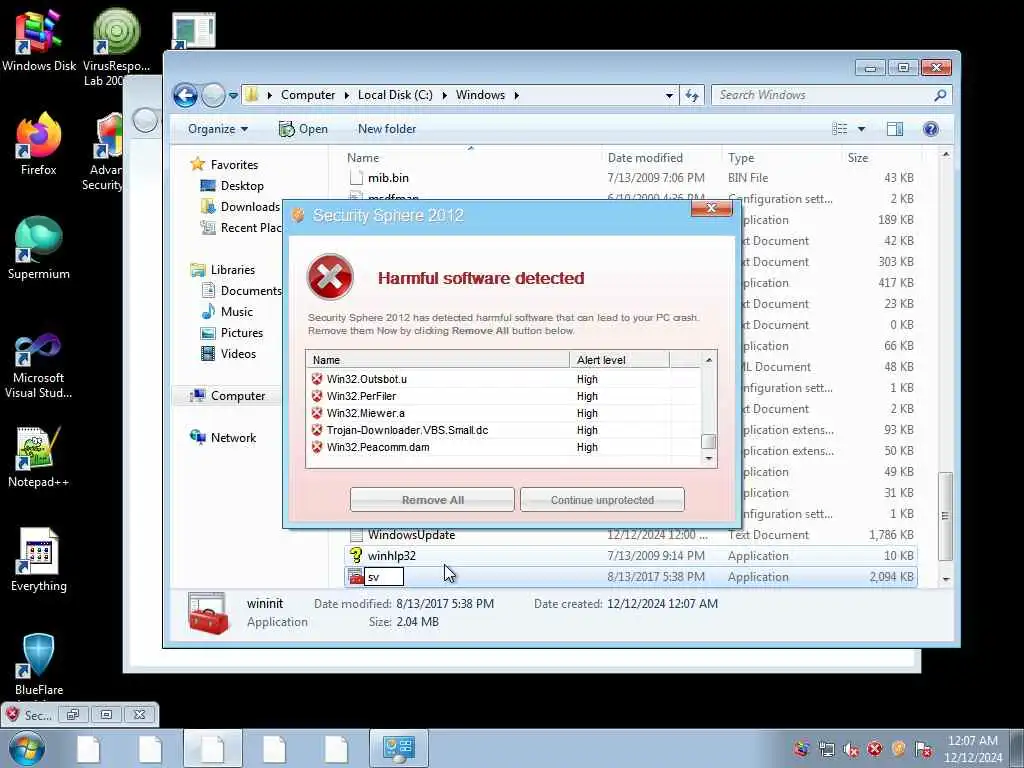
Task: Expand change view options dropdown arrow
Action: [861, 129]
